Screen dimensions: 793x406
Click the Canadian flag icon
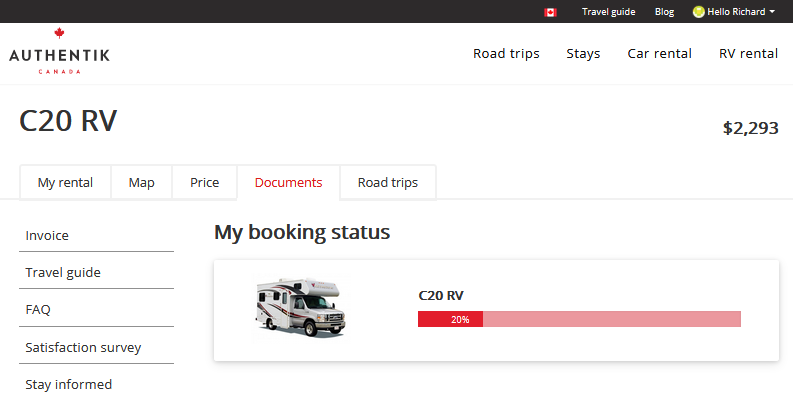tap(550, 12)
